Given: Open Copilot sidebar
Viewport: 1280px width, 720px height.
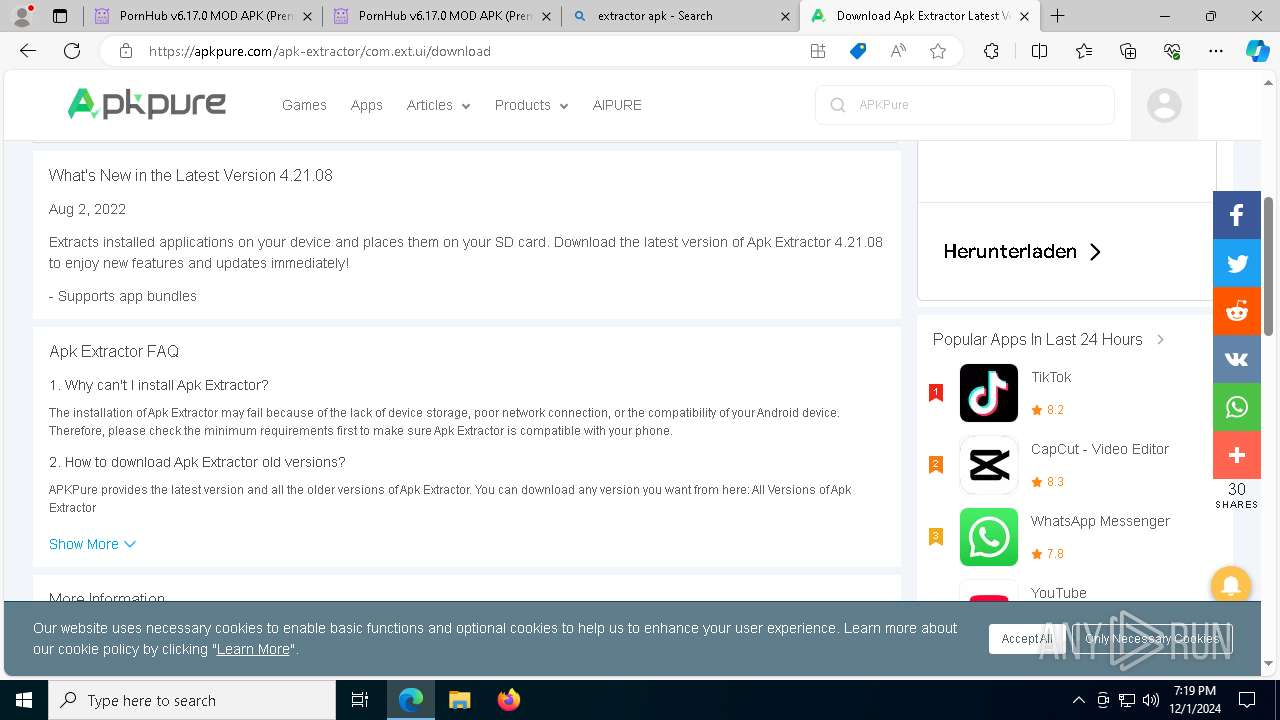Looking at the screenshot, I should [x=1257, y=51].
